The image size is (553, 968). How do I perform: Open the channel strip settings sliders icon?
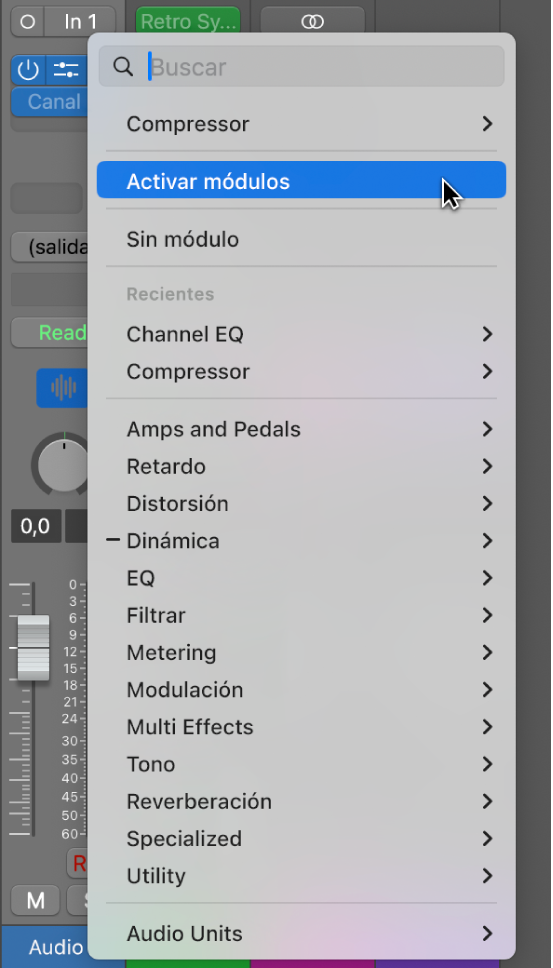(66, 70)
